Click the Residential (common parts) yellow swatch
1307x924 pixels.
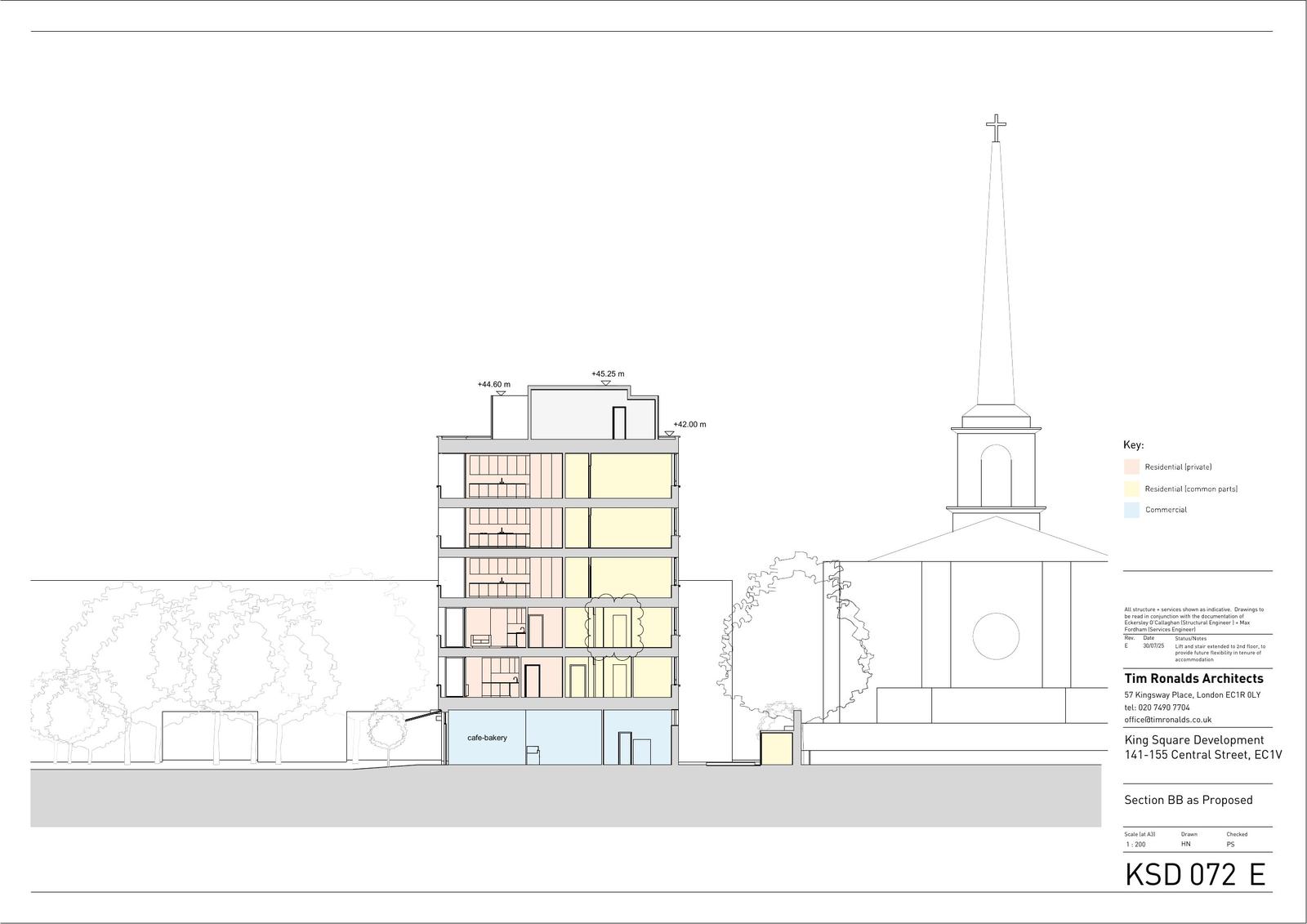pos(1131,489)
